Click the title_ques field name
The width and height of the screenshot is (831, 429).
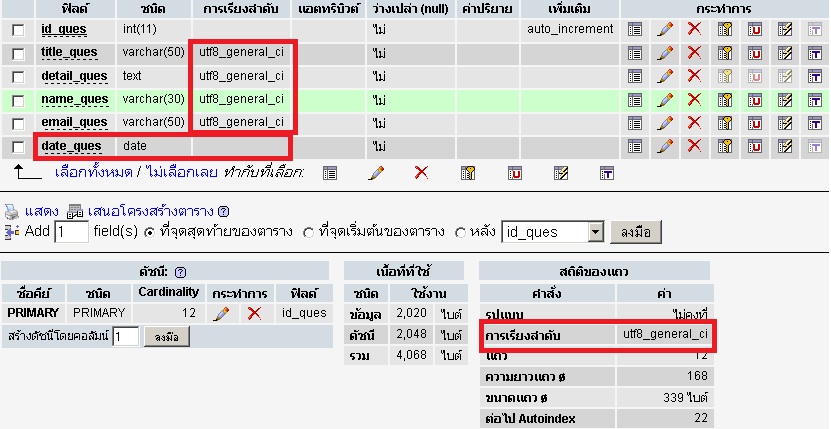(69, 52)
